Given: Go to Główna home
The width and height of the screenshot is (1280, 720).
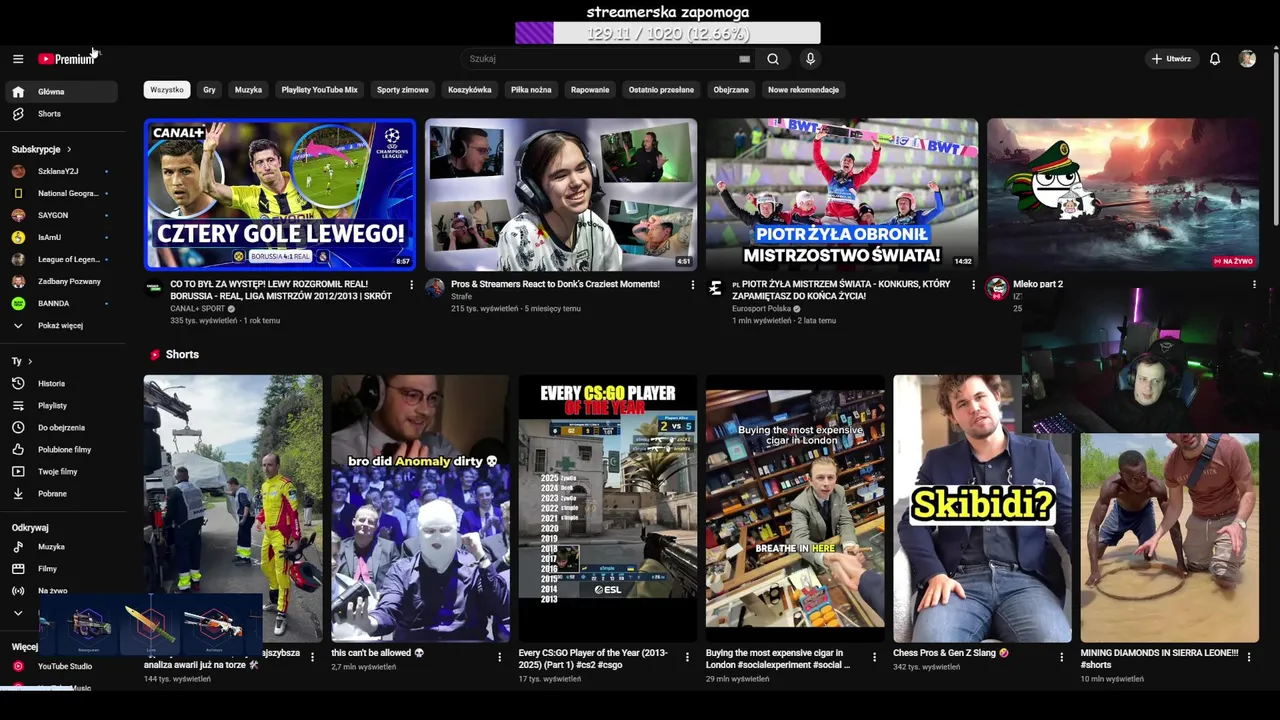Looking at the screenshot, I should [61, 92].
